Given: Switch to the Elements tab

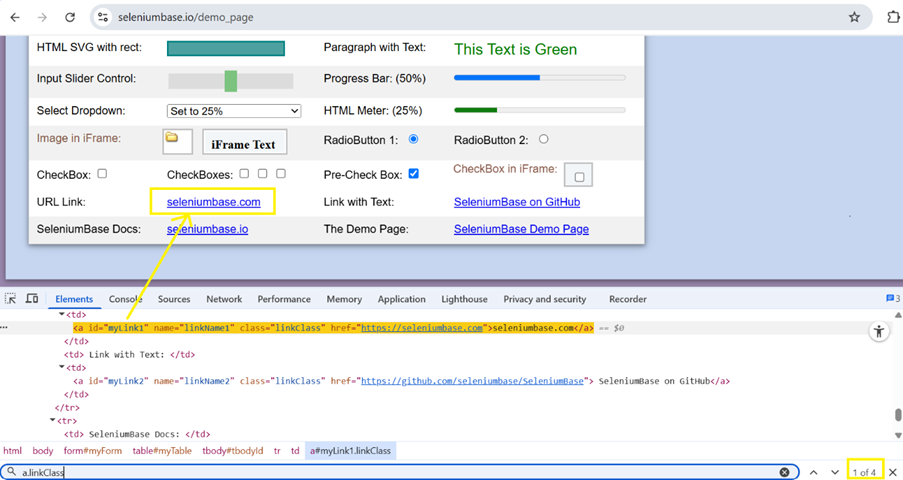Looking at the screenshot, I should [74, 299].
